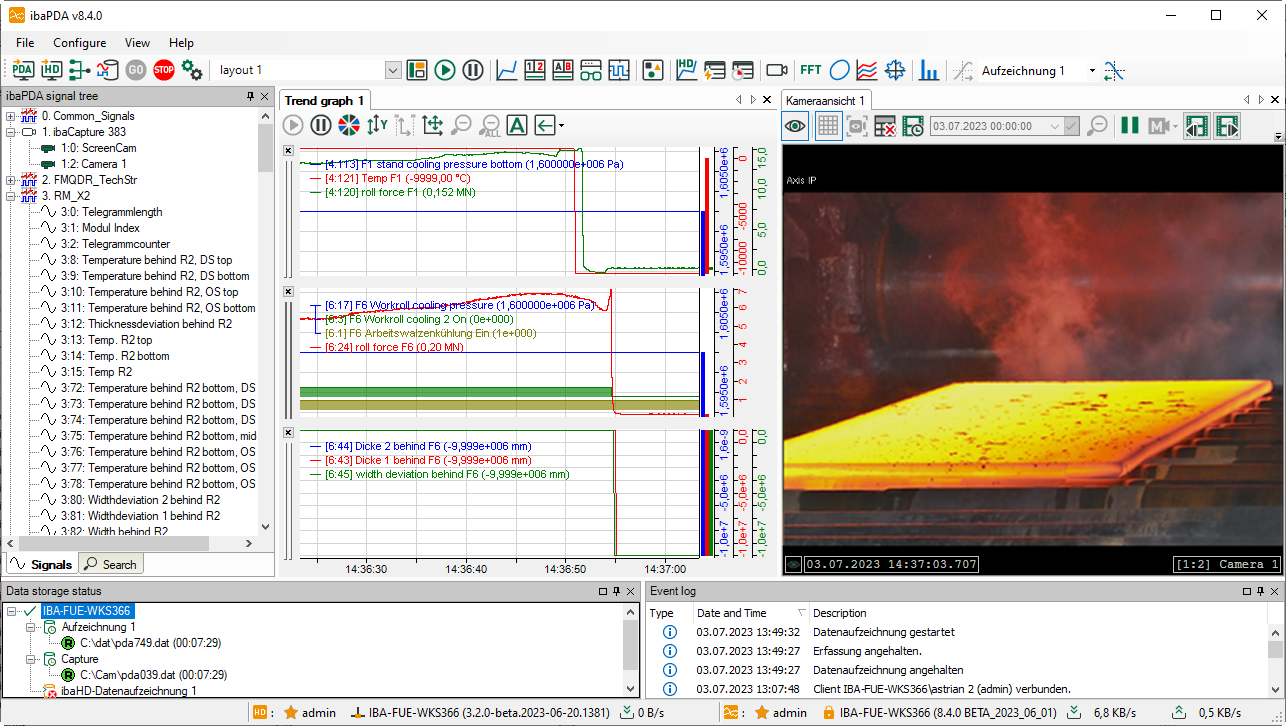The height and width of the screenshot is (726, 1286).
Task: Expand the 0. Common_Signals tree node
Action: [x=11, y=116]
